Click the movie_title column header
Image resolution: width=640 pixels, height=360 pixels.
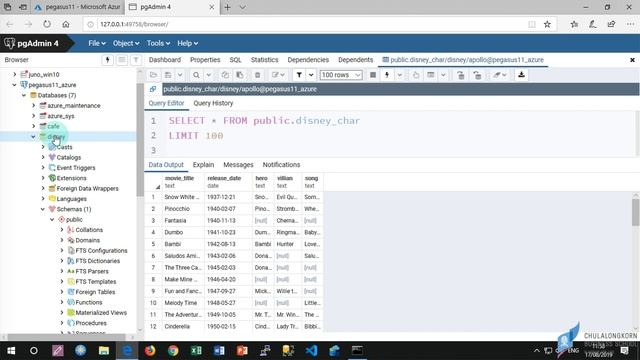(x=182, y=182)
